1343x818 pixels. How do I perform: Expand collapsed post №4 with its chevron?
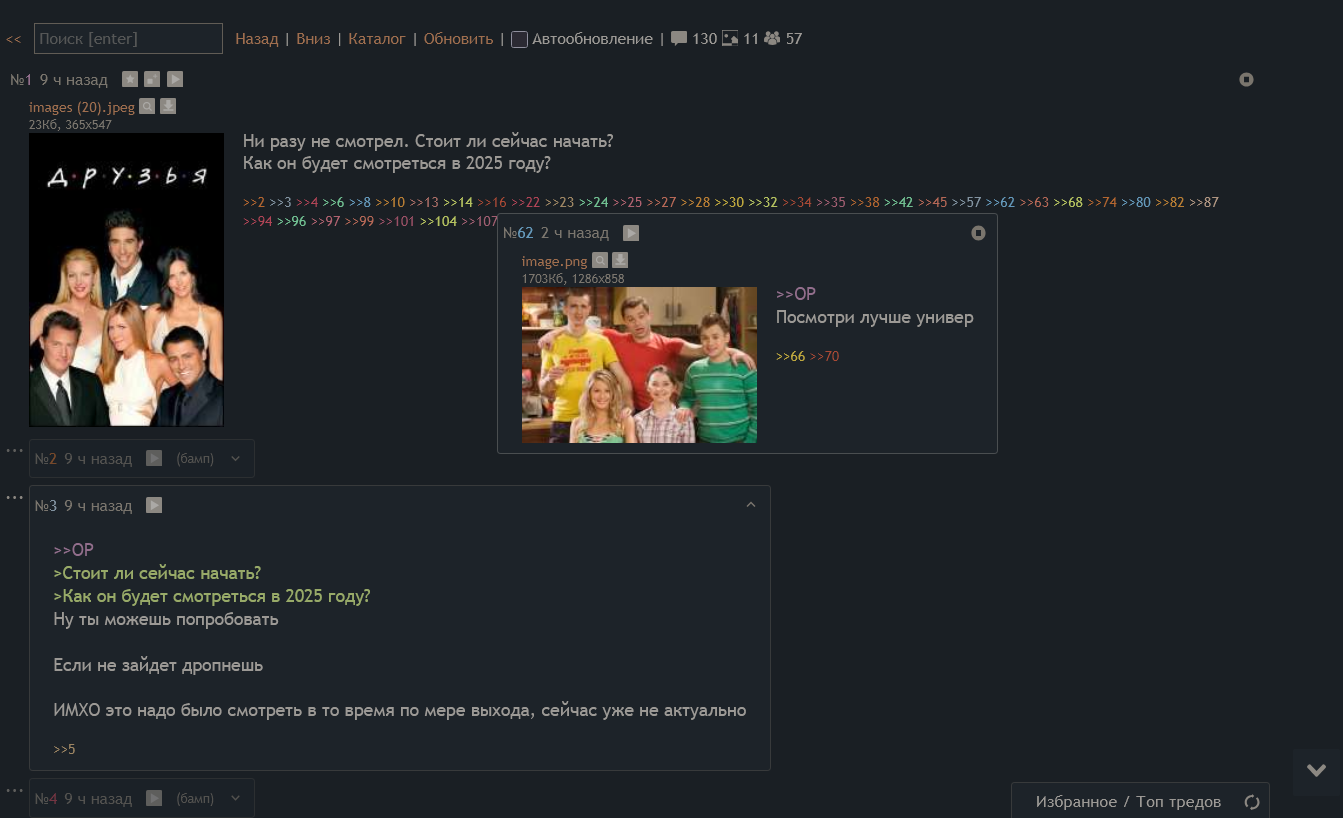235,799
